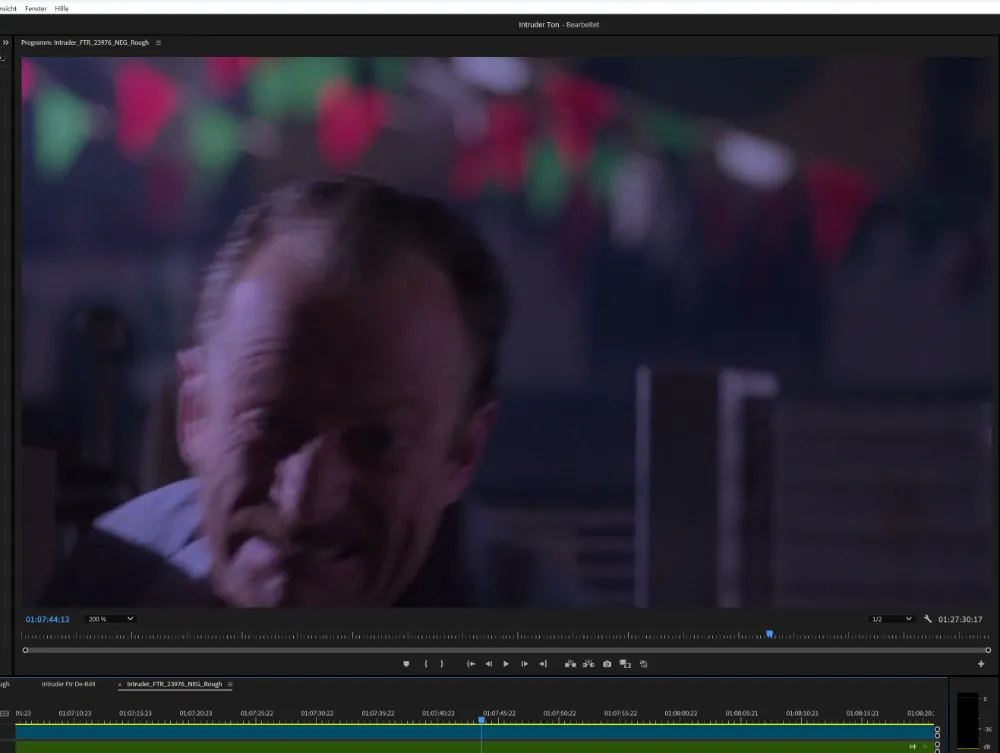This screenshot has width=1000, height=753.
Task: Click the Go to Out point icon
Action: 543,664
